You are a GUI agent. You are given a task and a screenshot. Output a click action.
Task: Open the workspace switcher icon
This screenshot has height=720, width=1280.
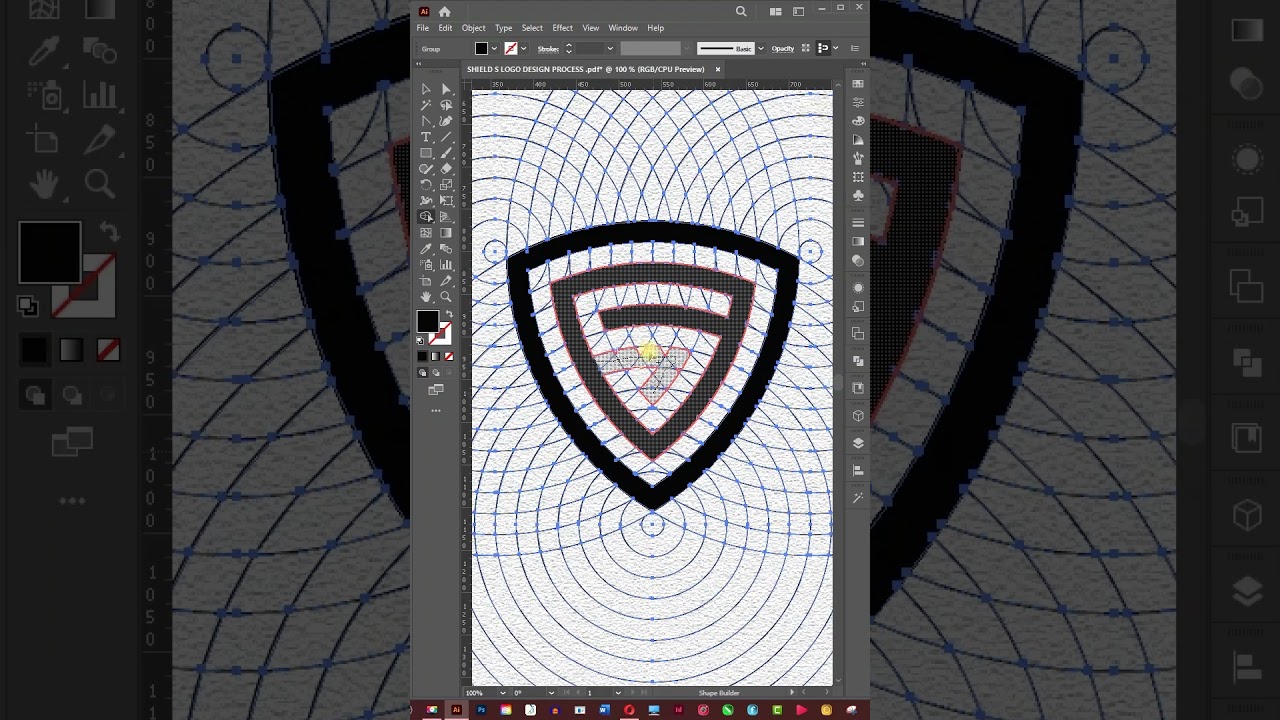coord(798,11)
